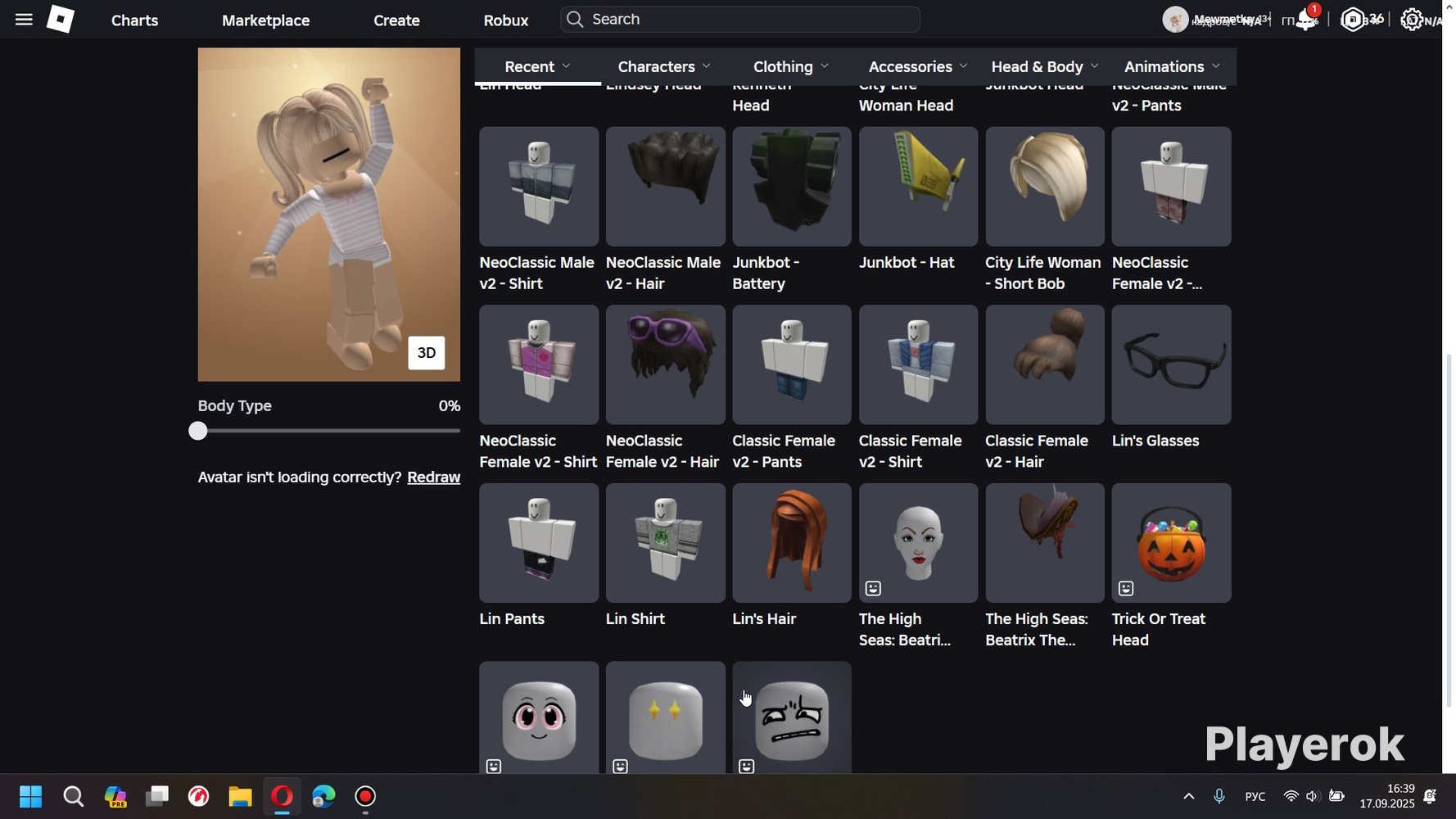
Task: Select the Lin Shirt thumbnail
Action: [666, 543]
